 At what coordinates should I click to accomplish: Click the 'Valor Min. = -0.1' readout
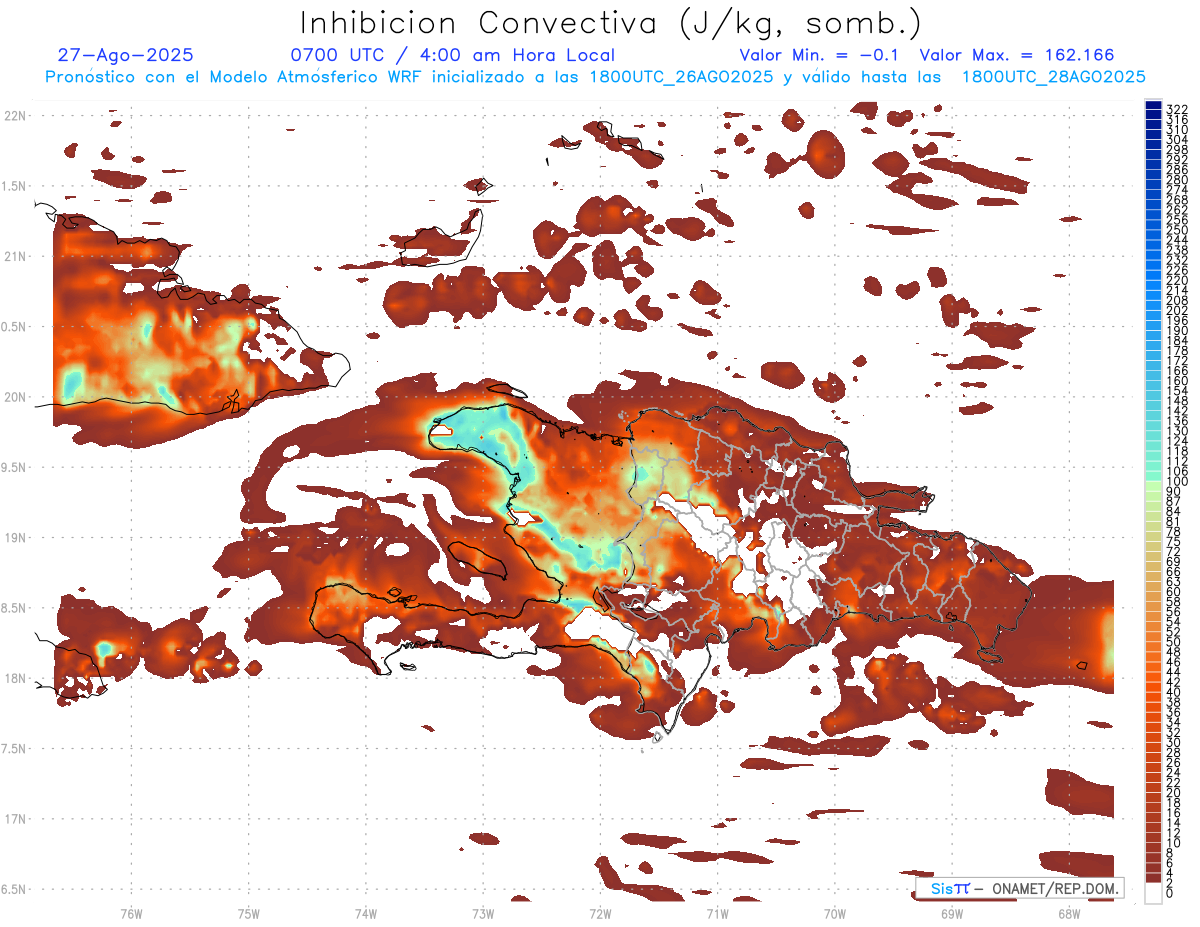click(820, 56)
